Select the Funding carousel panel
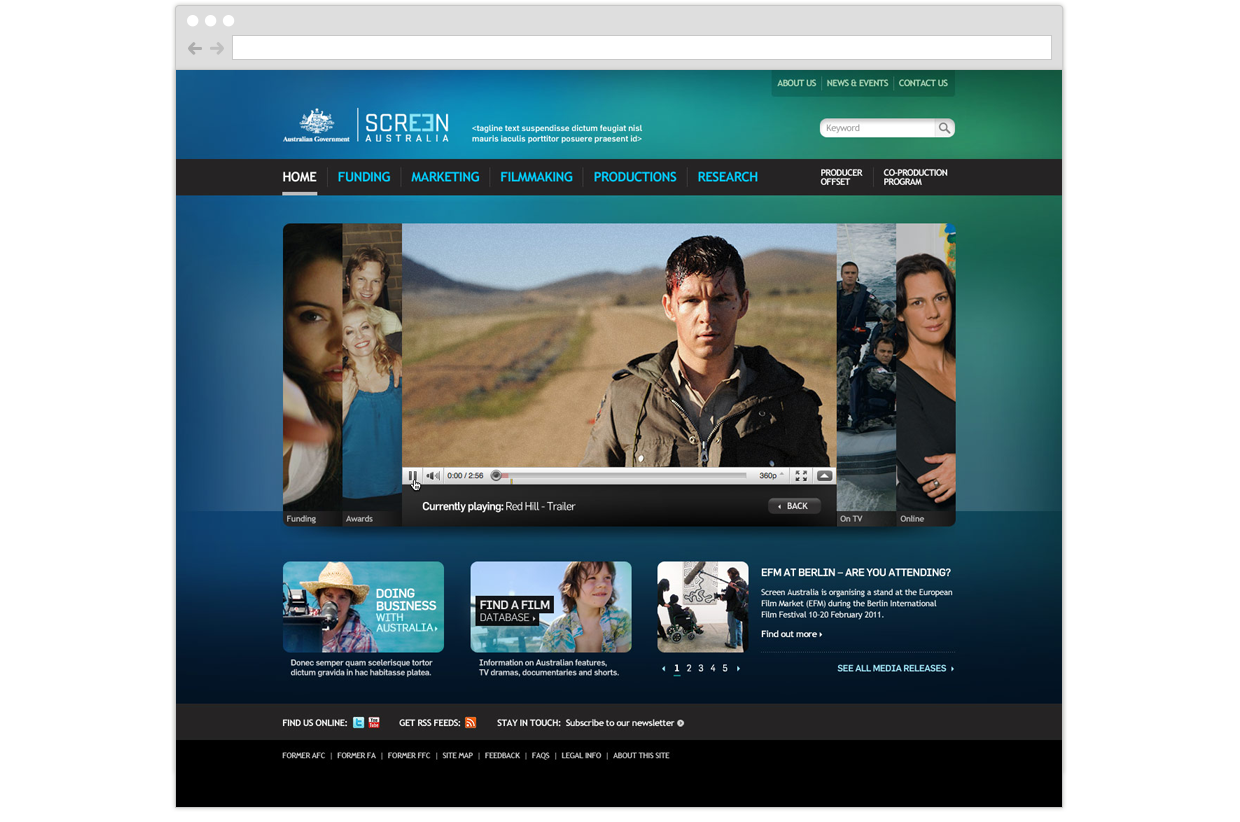 [x=313, y=374]
